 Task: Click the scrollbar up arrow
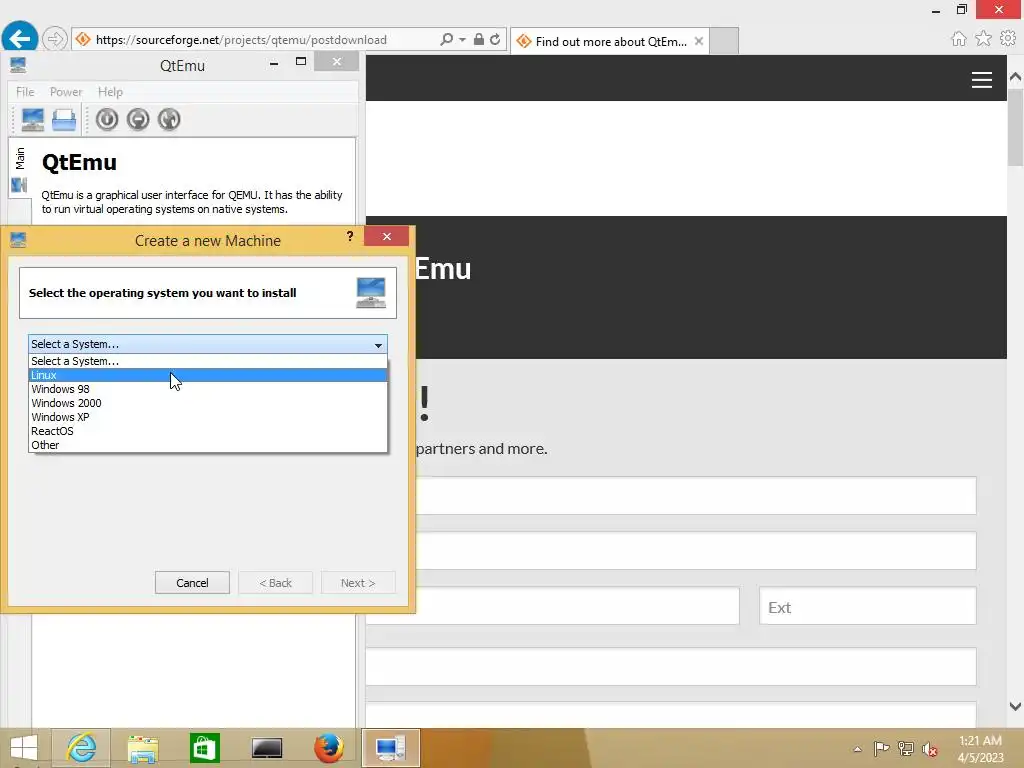(1015, 76)
